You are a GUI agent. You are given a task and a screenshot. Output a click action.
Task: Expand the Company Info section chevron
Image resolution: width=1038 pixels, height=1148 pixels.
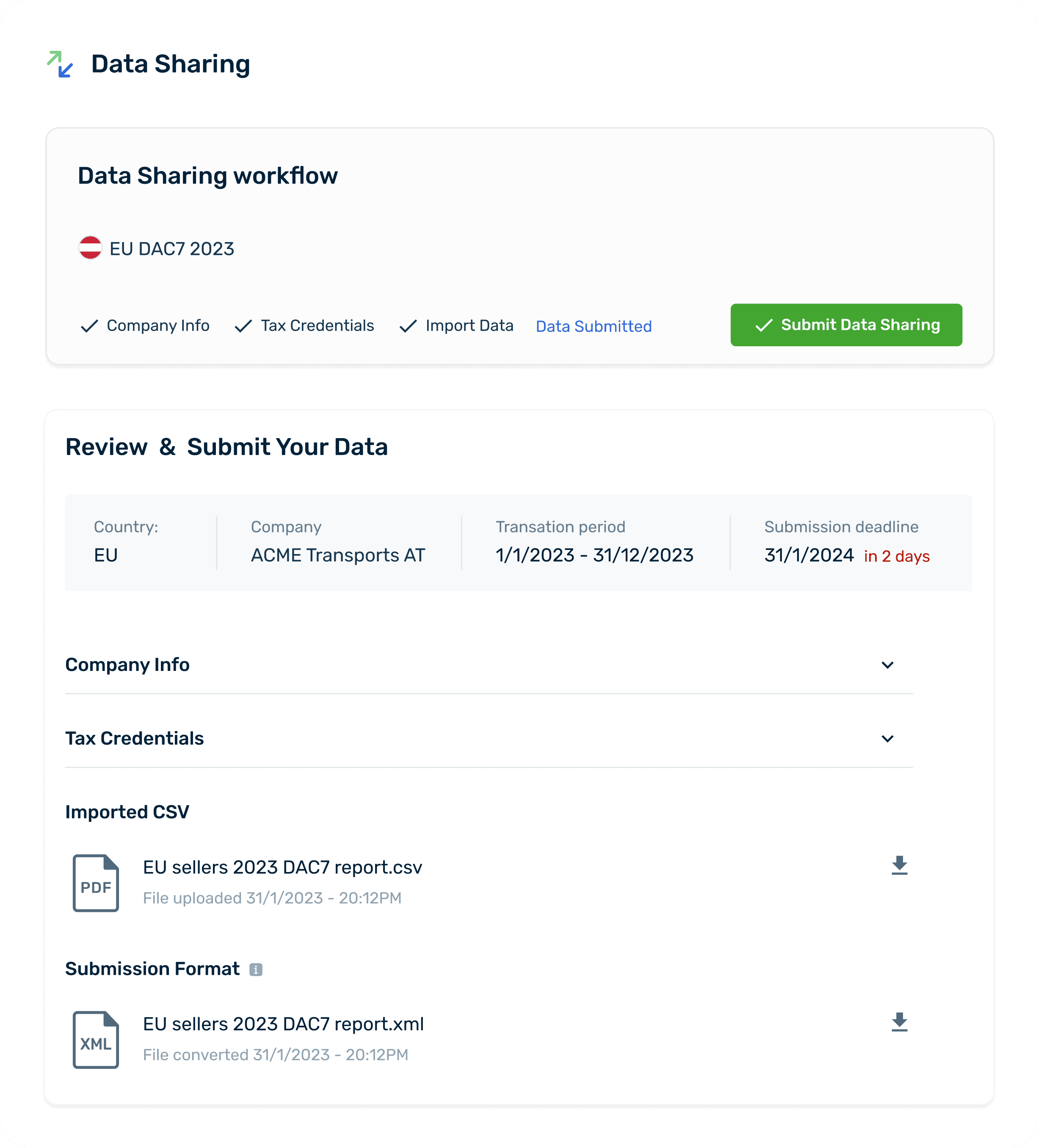[x=887, y=665]
